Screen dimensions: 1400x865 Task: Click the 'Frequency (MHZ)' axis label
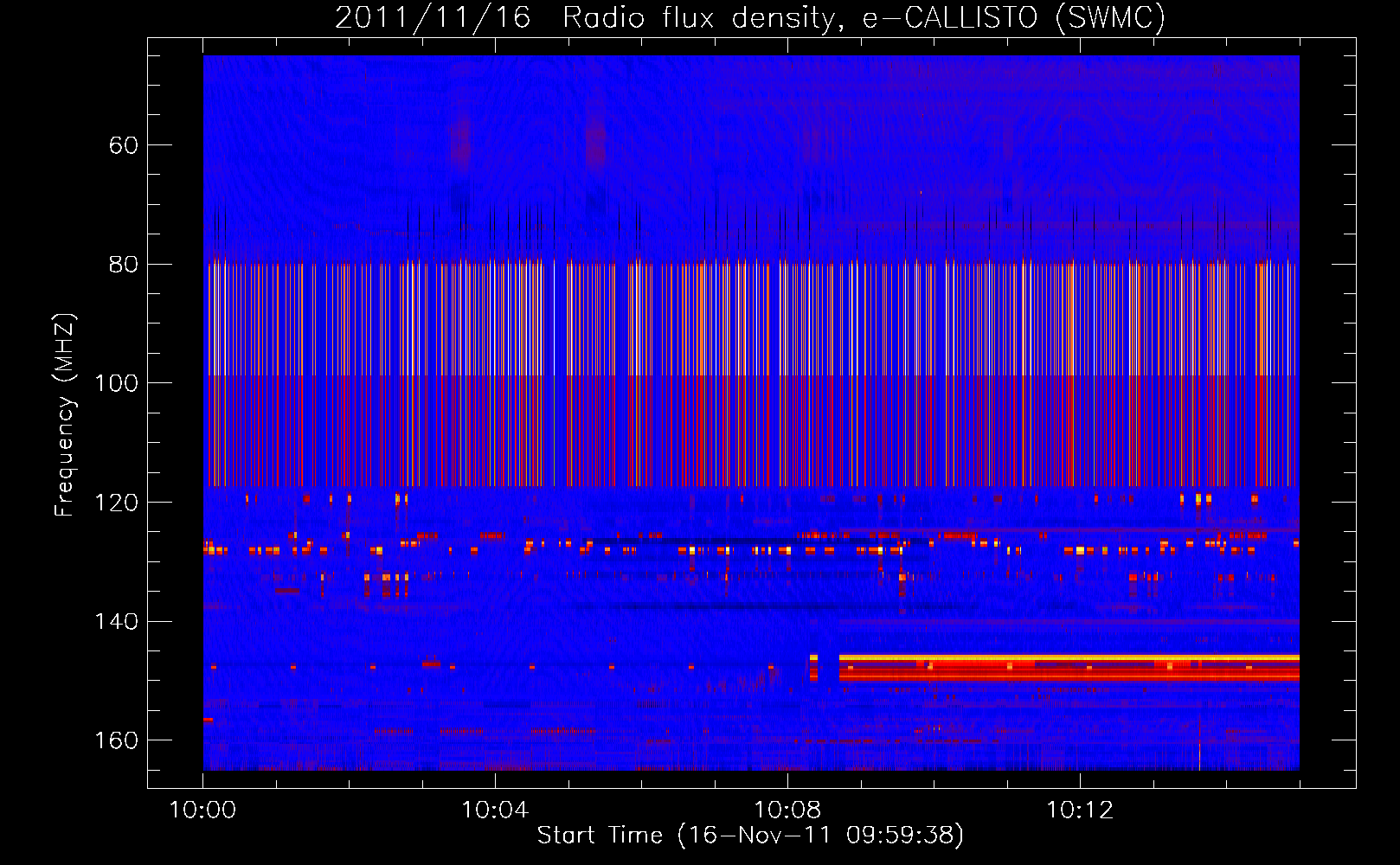(x=65, y=414)
